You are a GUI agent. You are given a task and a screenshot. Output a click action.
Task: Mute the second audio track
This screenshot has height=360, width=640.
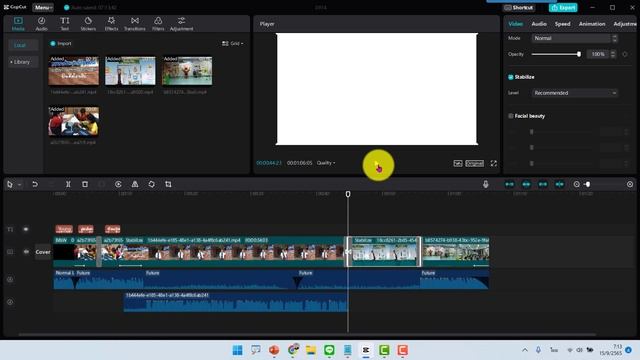10,302
